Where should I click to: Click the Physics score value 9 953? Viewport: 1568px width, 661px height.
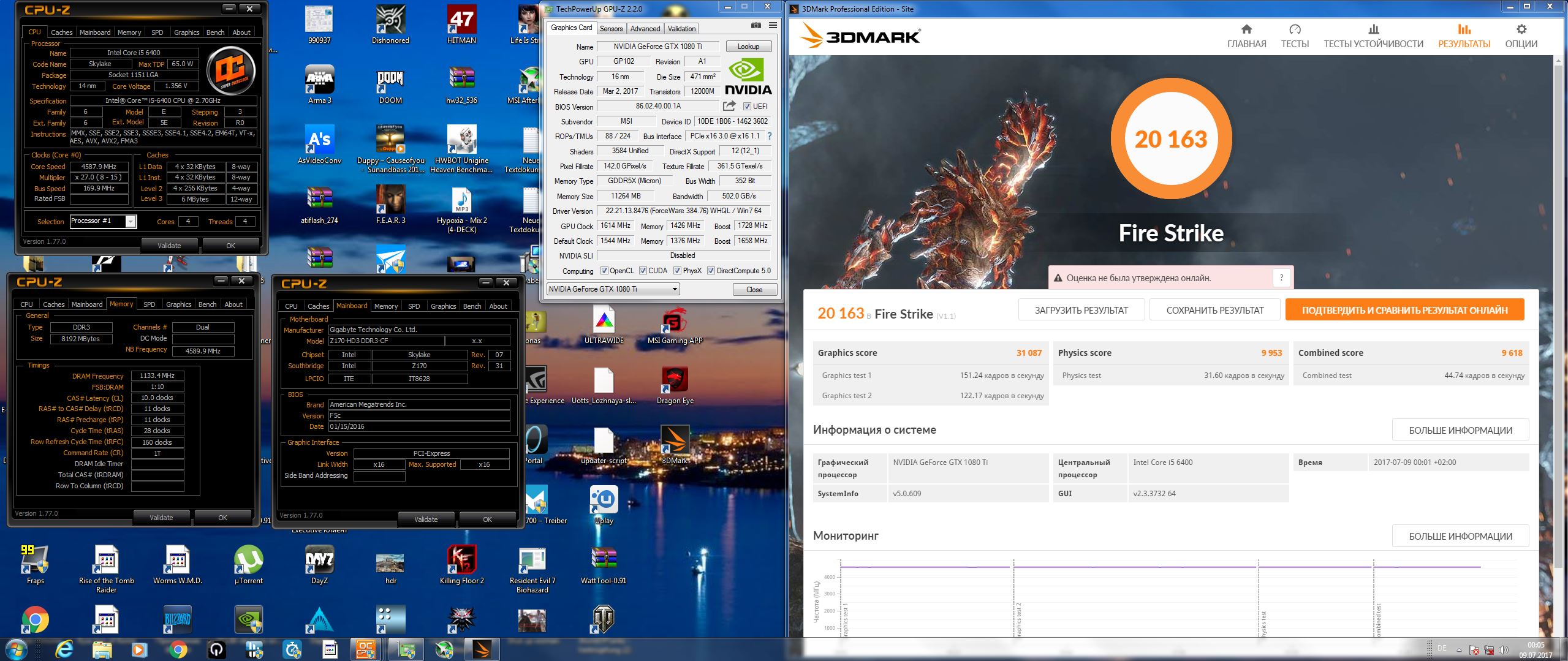click(1271, 353)
